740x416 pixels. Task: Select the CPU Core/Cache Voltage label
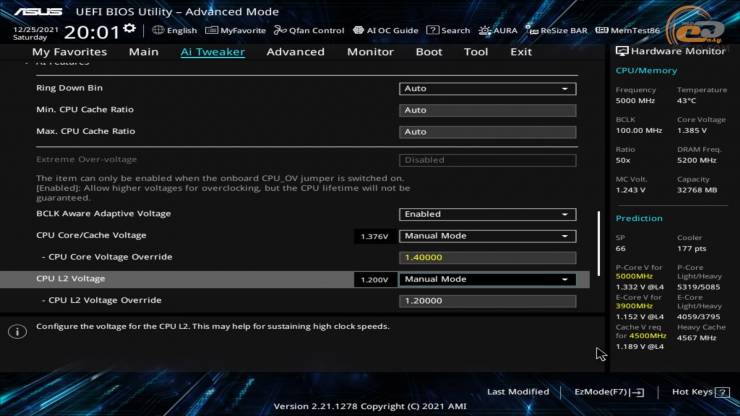[91, 235]
